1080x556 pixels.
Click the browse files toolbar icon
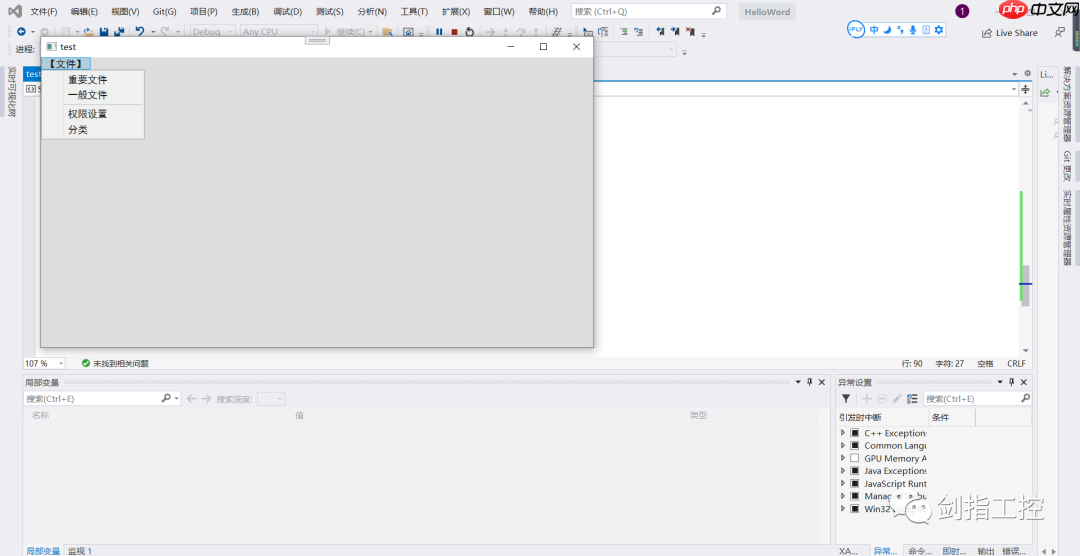coord(388,32)
